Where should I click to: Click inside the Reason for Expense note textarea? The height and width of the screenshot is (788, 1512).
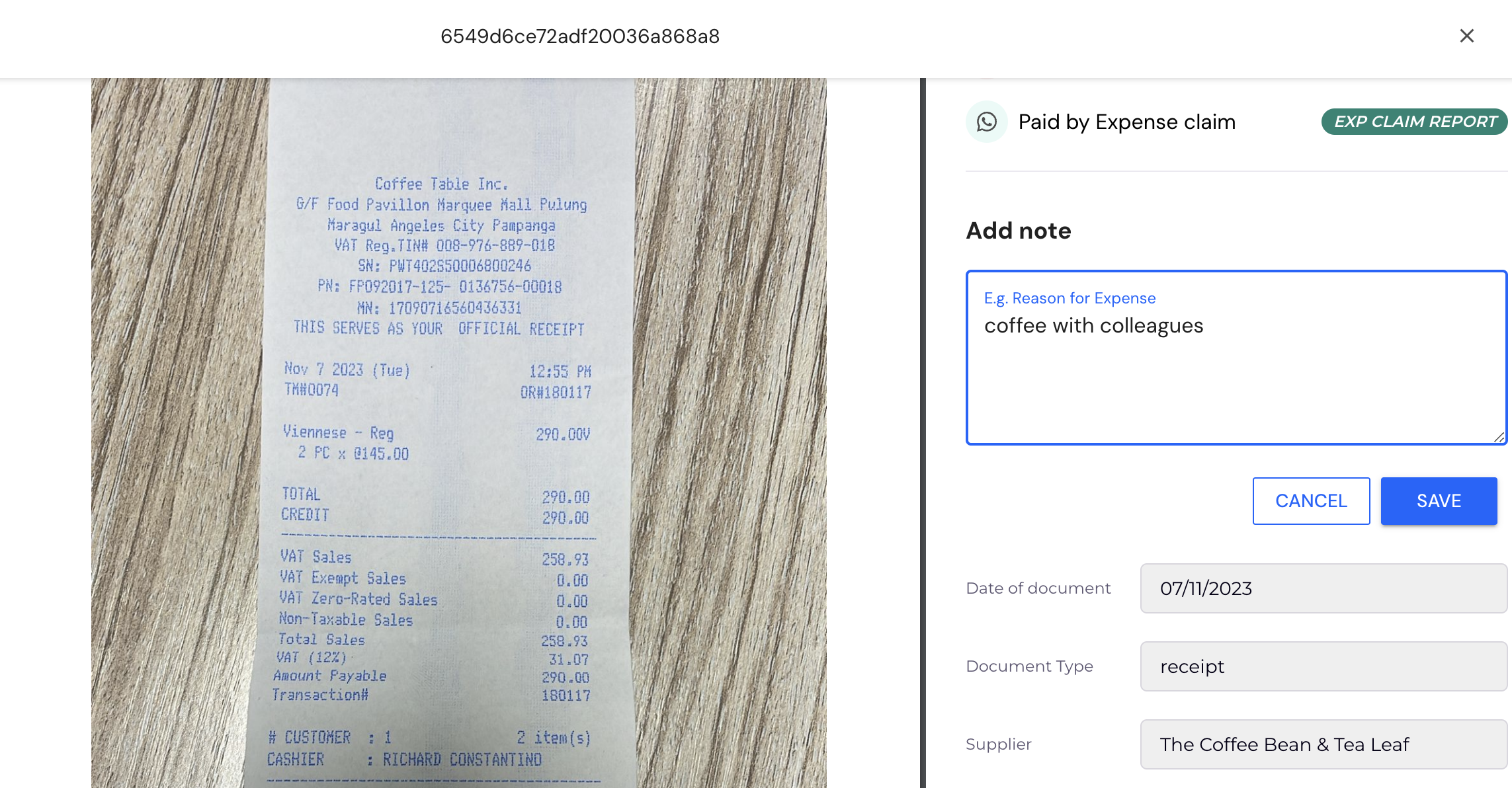click(x=1236, y=358)
